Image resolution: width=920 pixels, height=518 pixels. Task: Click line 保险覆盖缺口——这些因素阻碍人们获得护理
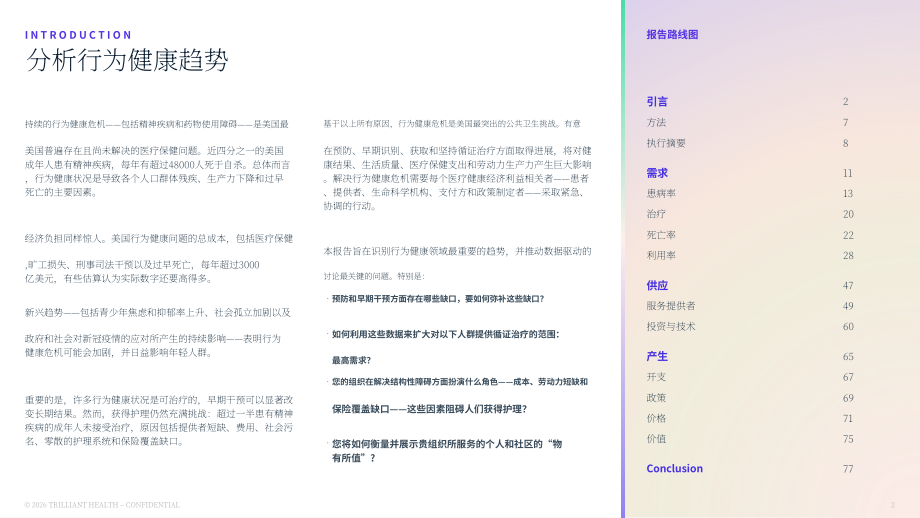(x=429, y=409)
